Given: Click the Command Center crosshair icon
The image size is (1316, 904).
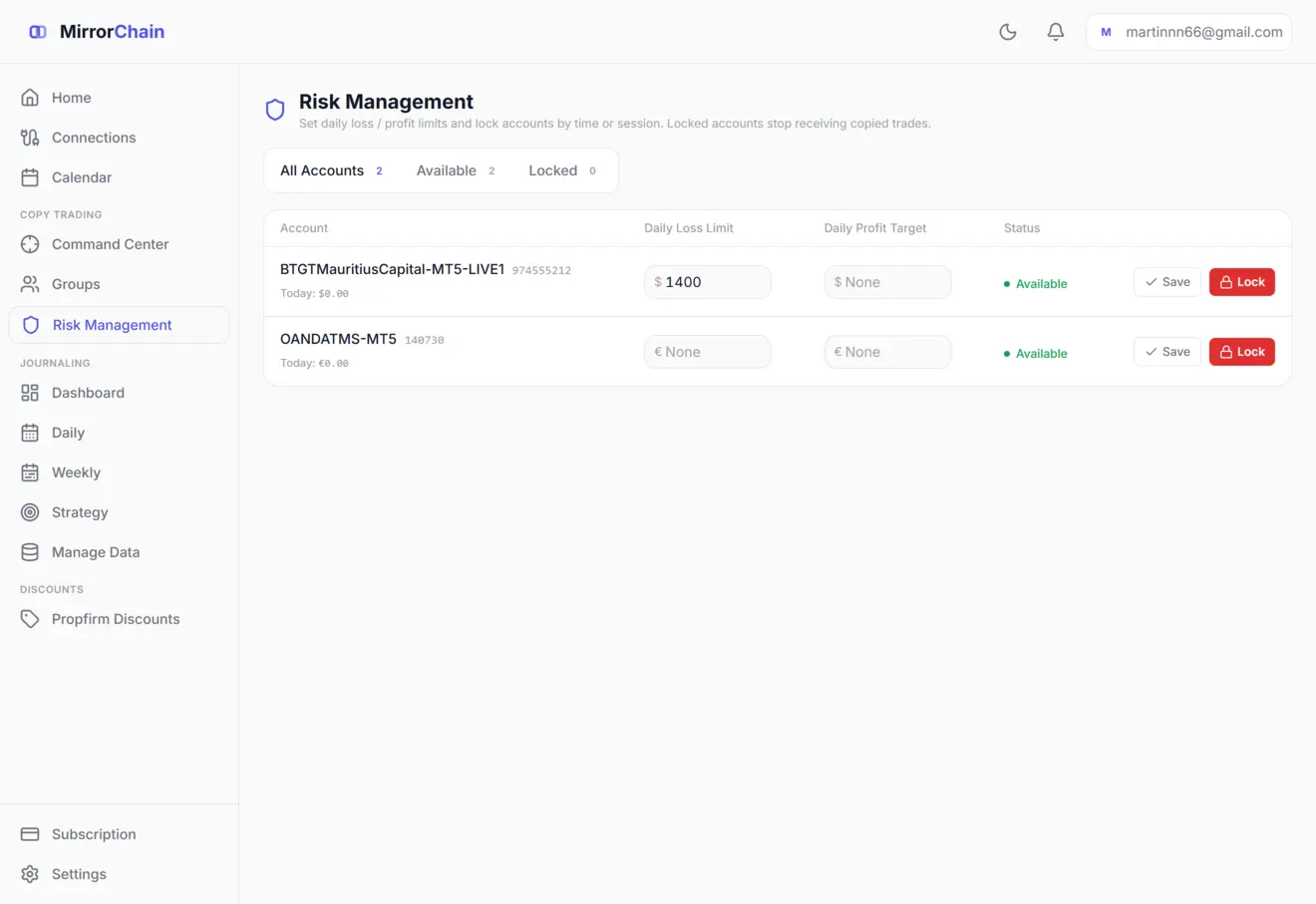Looking at the screenshot, I should click(x=30, y=244).
